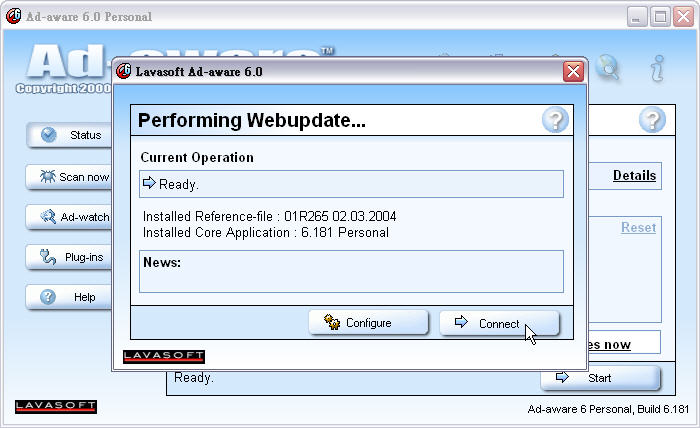Click the globe webupdate icon in main toolbar

pos(608,68)
